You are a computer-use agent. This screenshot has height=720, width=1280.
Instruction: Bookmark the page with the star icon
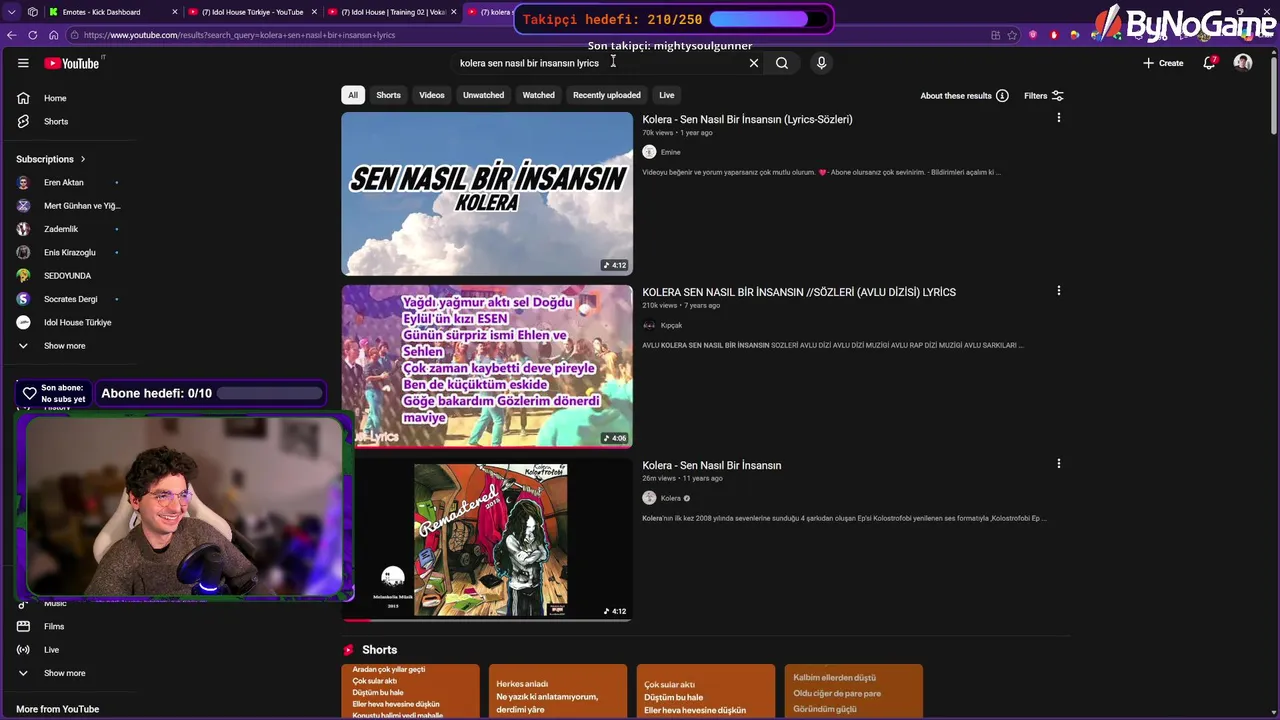coord(1012,35)
